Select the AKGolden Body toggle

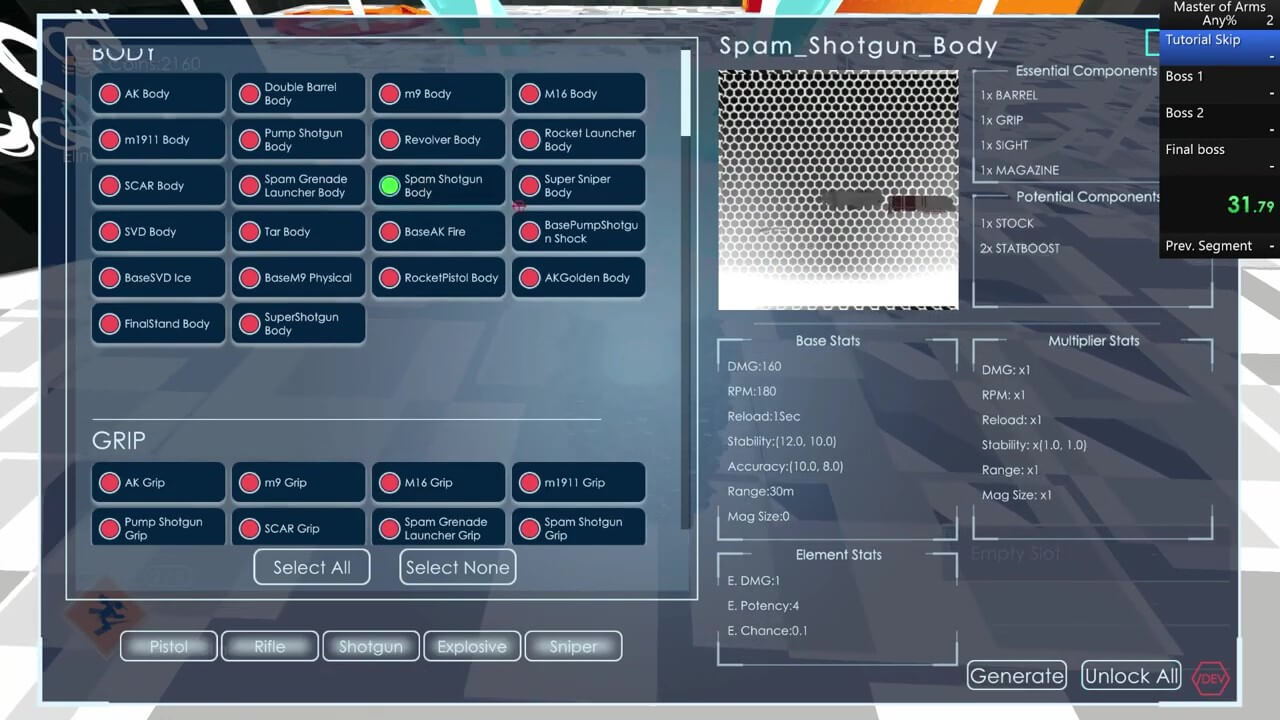pyautogui.click(x=529, y=278)
